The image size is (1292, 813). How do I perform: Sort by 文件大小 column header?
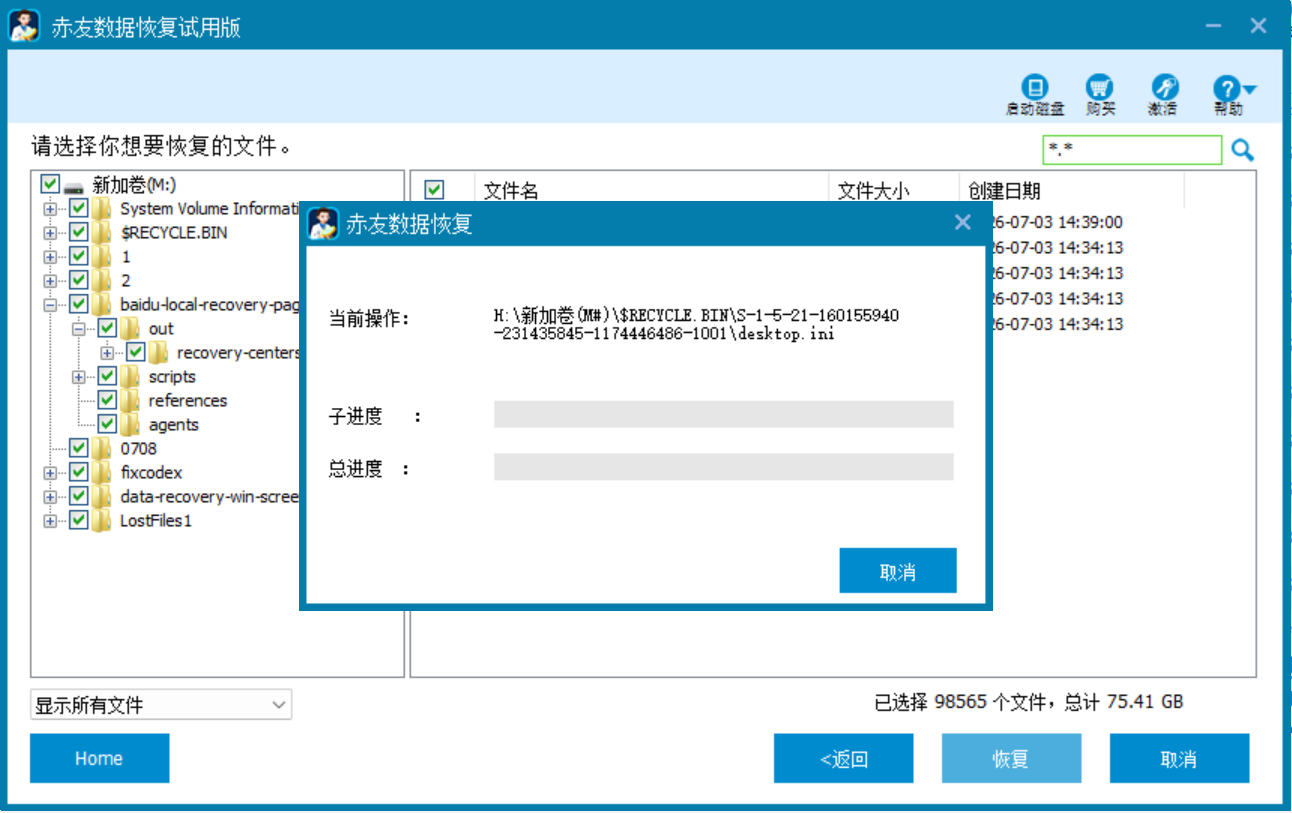(x=893, y=190)
